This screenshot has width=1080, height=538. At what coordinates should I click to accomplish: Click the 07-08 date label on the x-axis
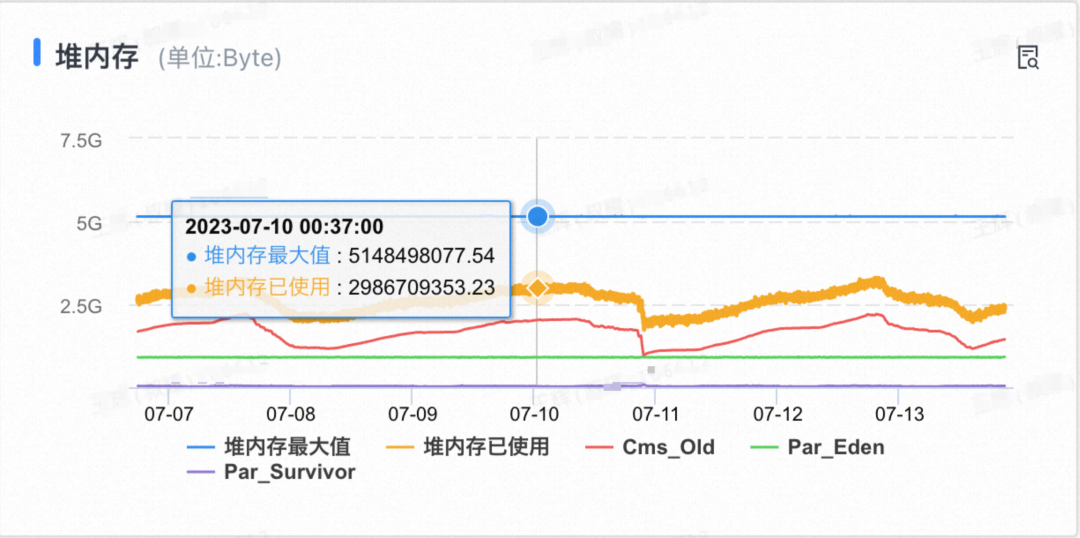[x=290, y=412]
